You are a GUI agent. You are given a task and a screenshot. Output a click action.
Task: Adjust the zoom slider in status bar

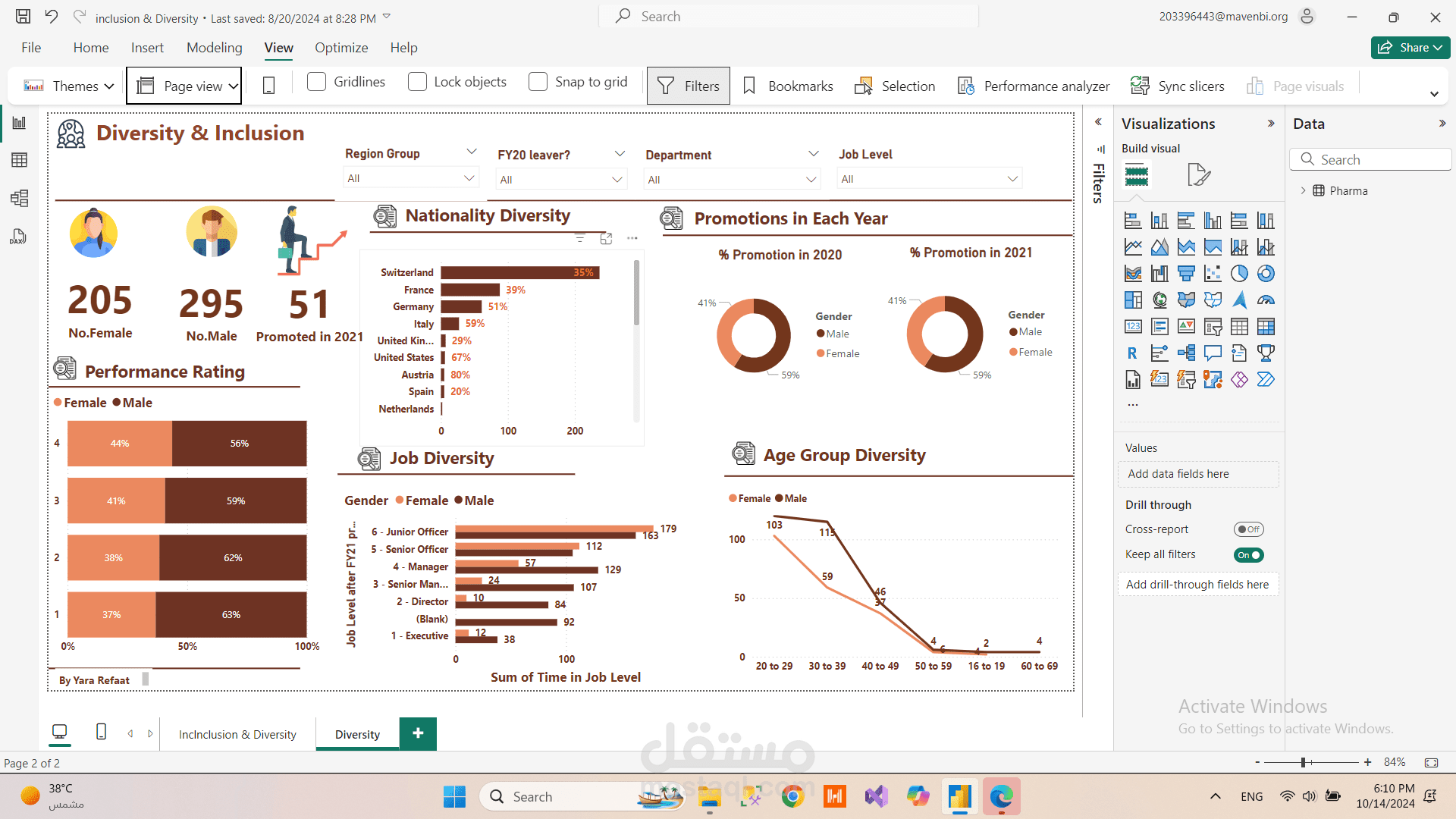pos(1304,762)
